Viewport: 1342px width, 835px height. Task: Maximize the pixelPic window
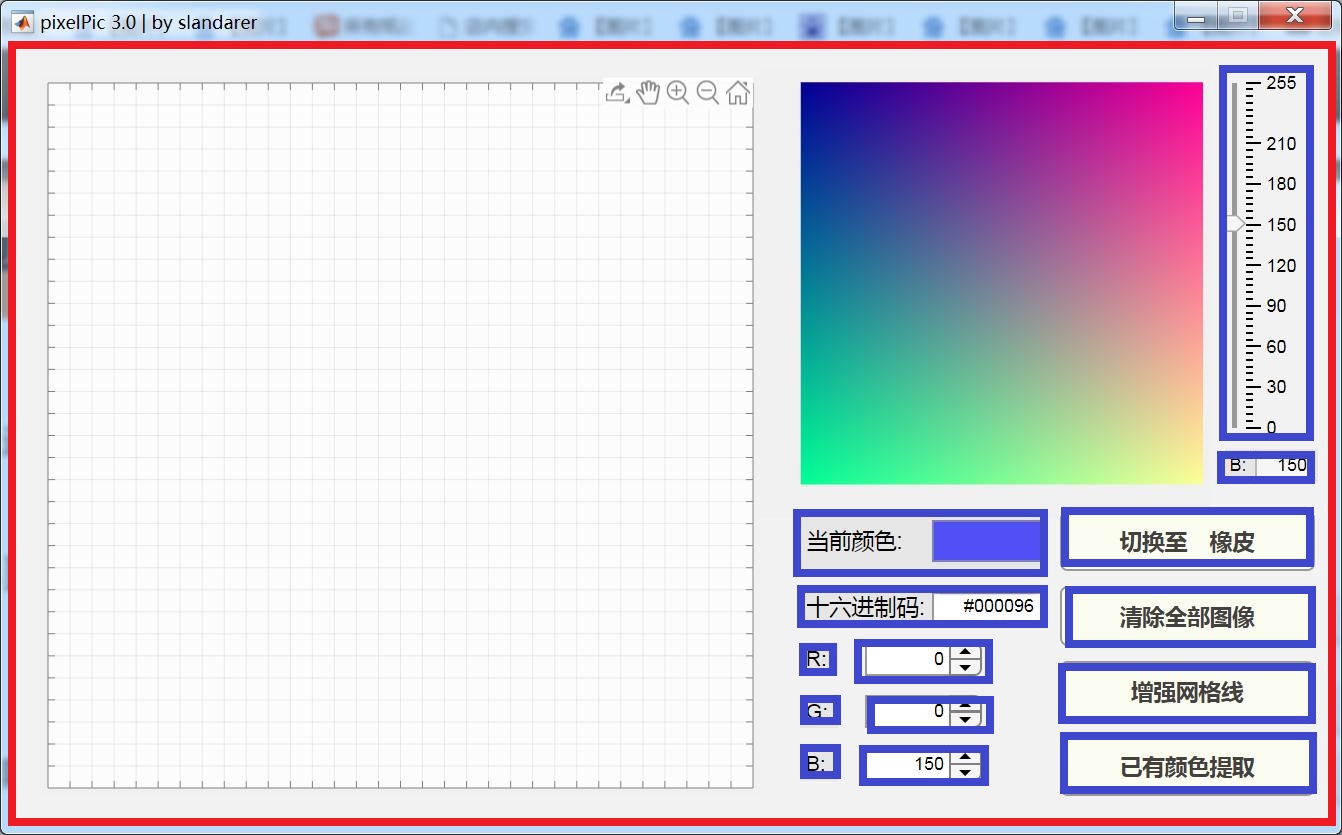click(1238, 17)
